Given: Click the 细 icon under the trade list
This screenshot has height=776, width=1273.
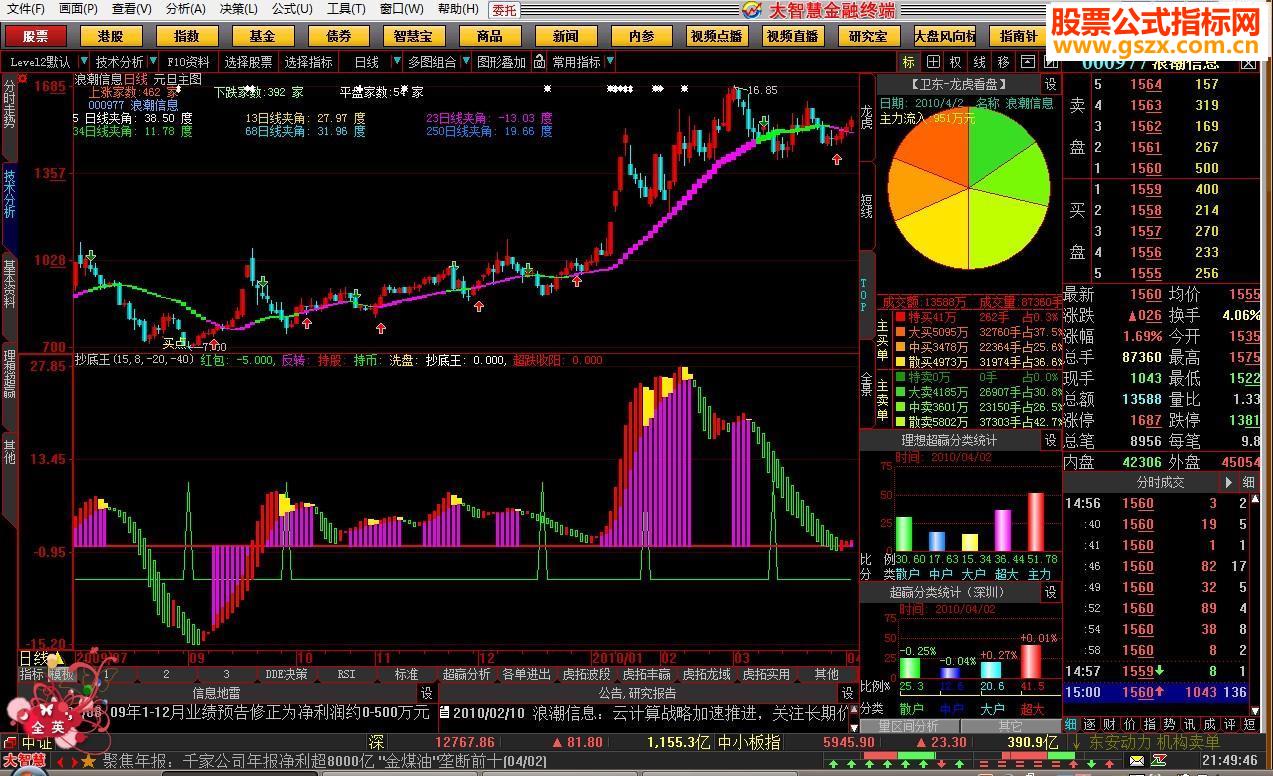Looking at the screenshot, I should 1071,724.
